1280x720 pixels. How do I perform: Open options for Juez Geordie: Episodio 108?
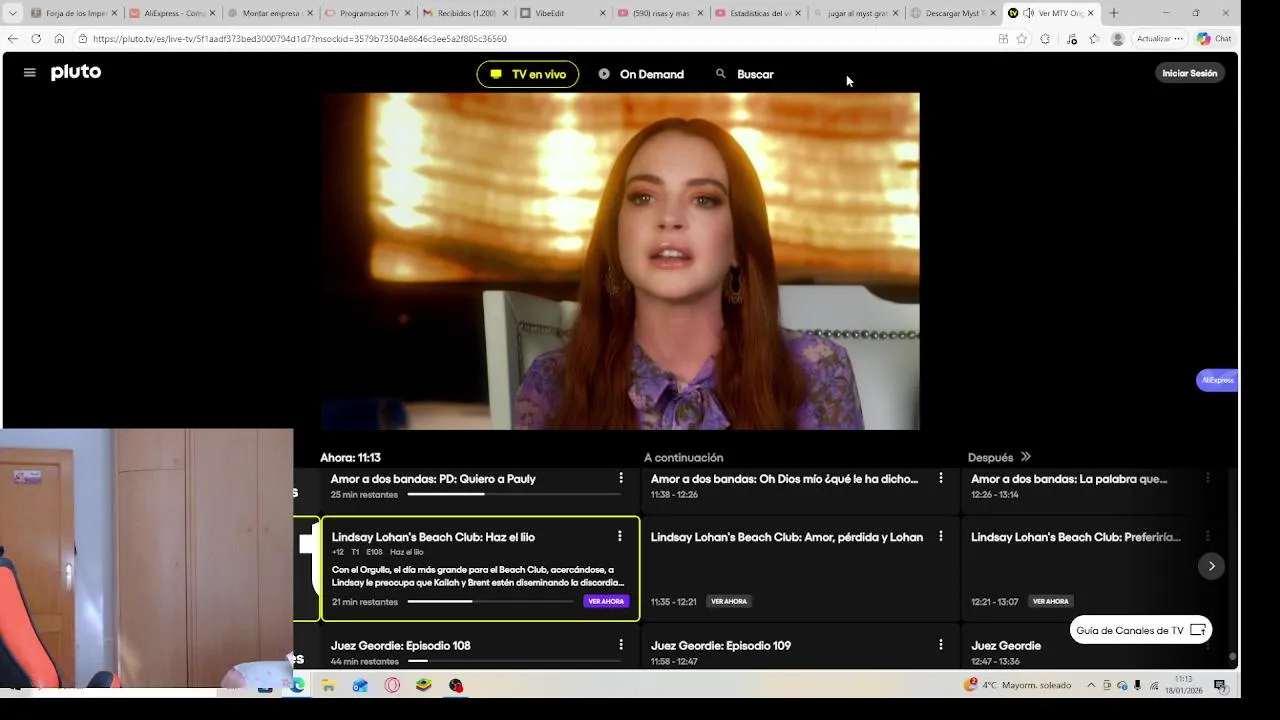(621, 645)
